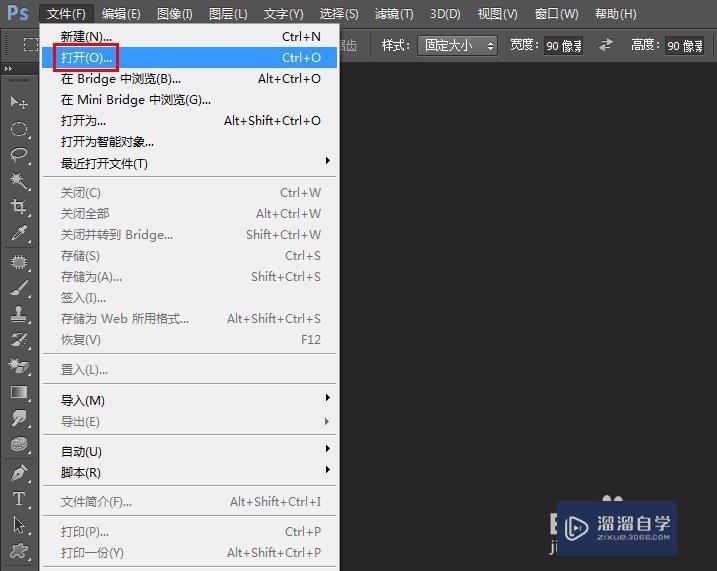Expand 脚本(R) submenu
Screen dimensions: 717x571
point(189,472)
